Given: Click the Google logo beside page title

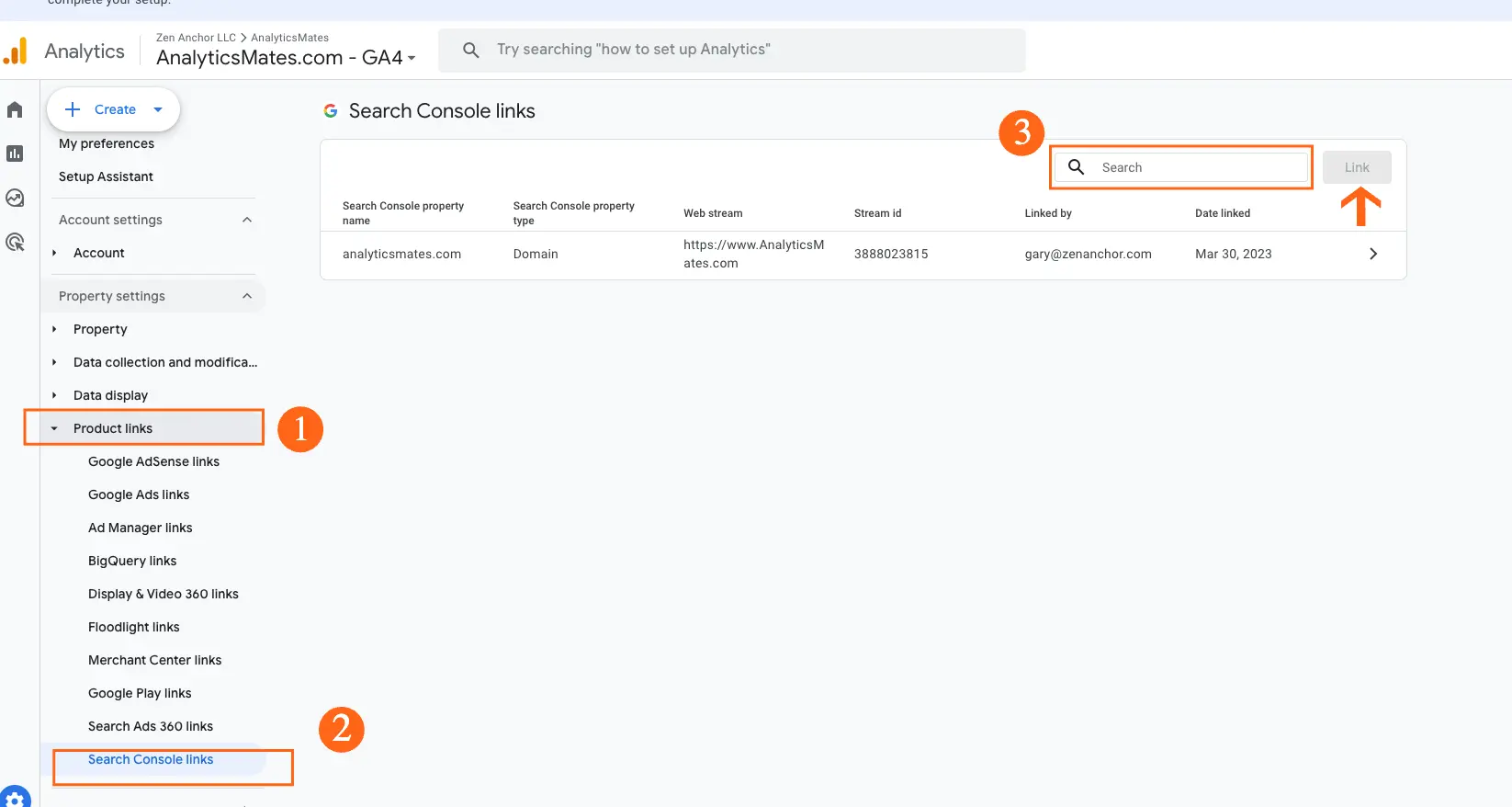Looking at the screenshot, I should tap(331, 111).
